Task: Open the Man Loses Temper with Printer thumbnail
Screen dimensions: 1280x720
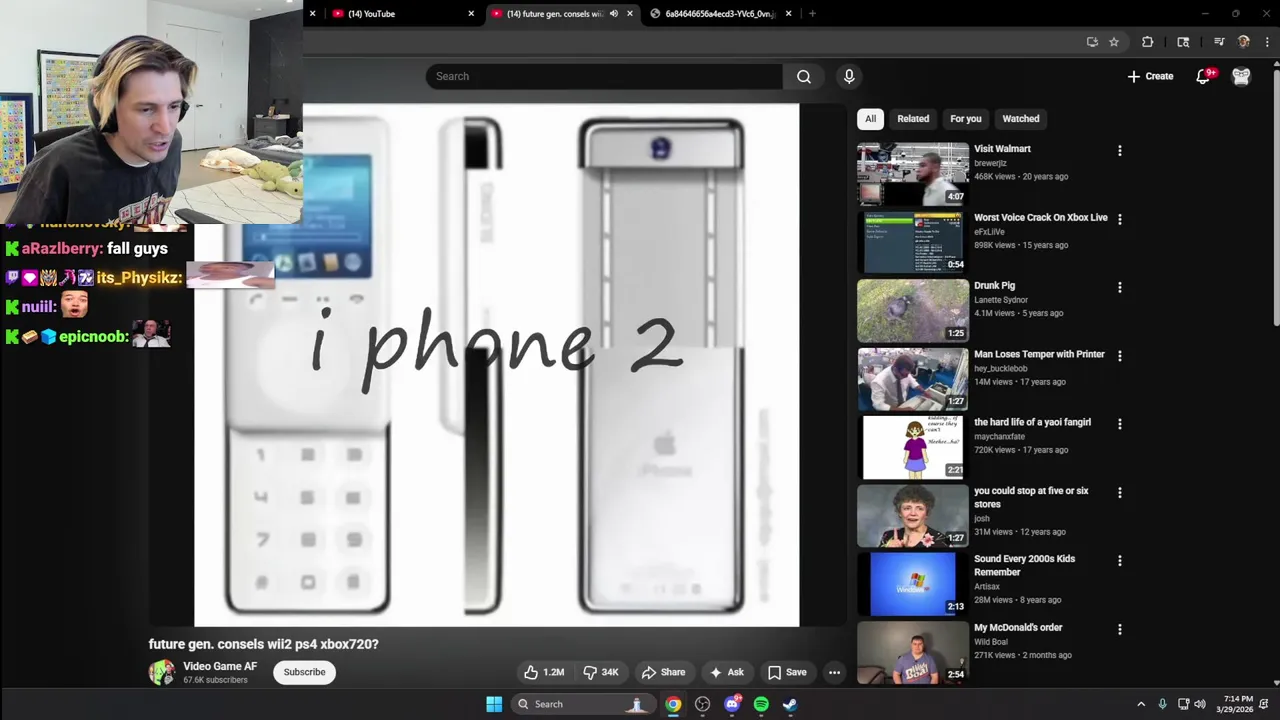Action: pos(913,379)
